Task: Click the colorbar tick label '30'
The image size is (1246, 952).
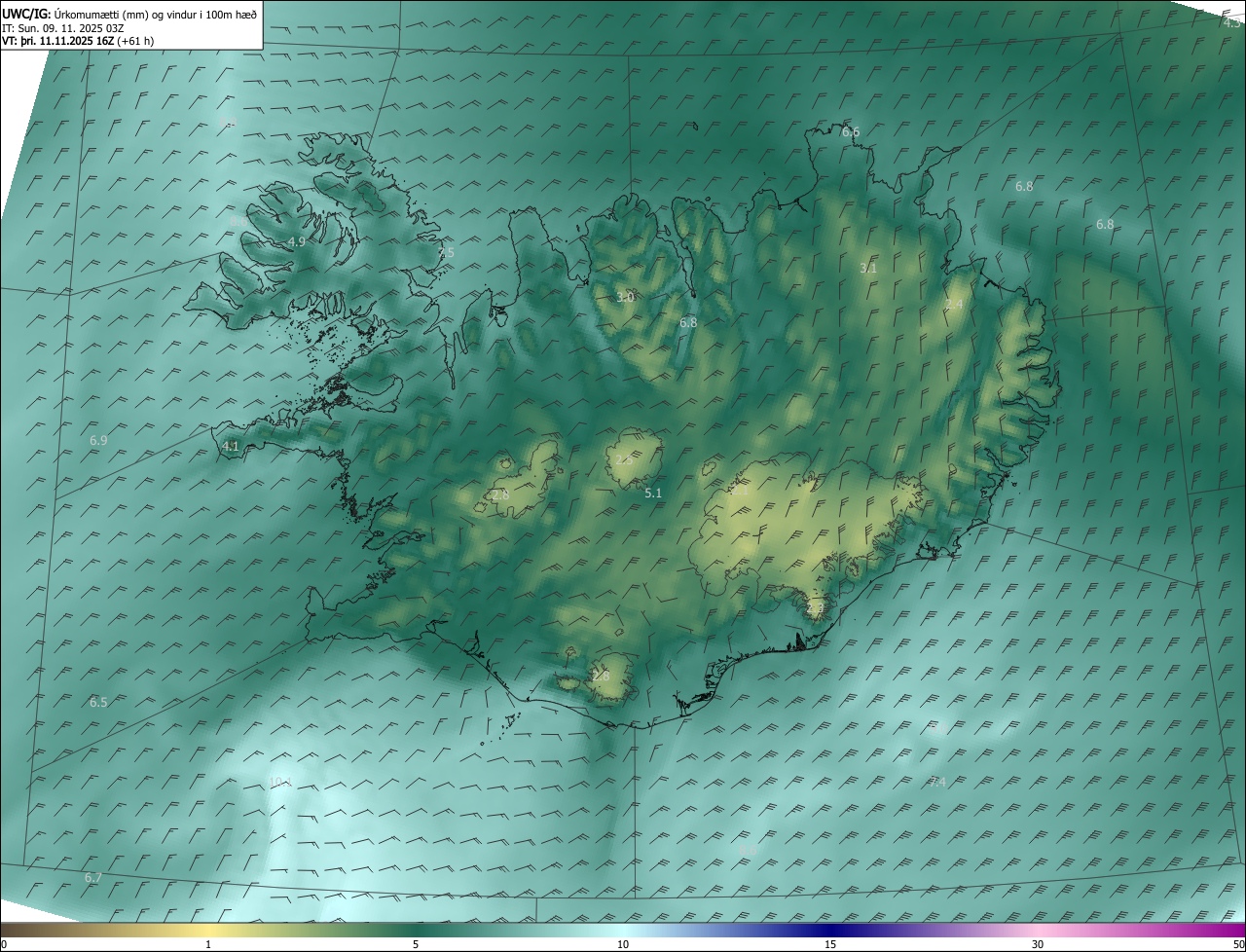Action: [x=1038, y=944]
